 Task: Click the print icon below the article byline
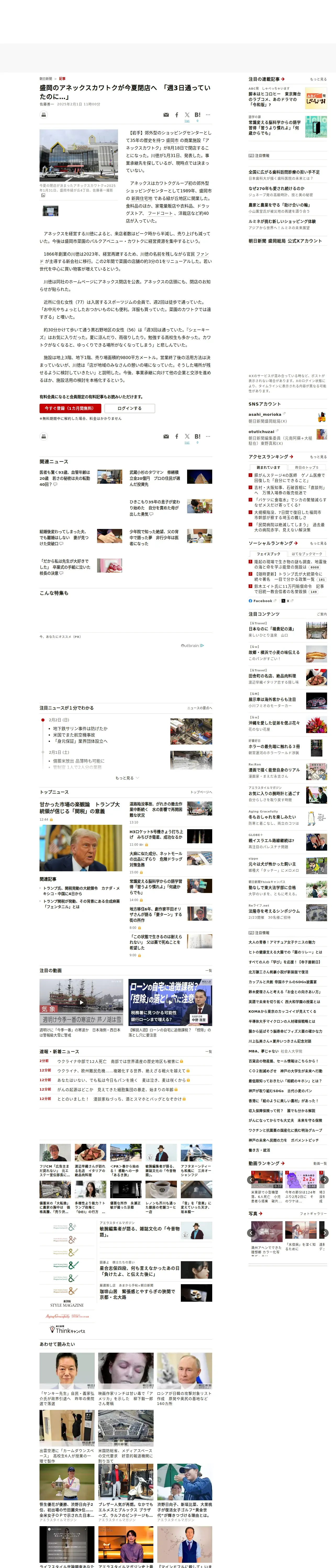(x=44, y=114)
